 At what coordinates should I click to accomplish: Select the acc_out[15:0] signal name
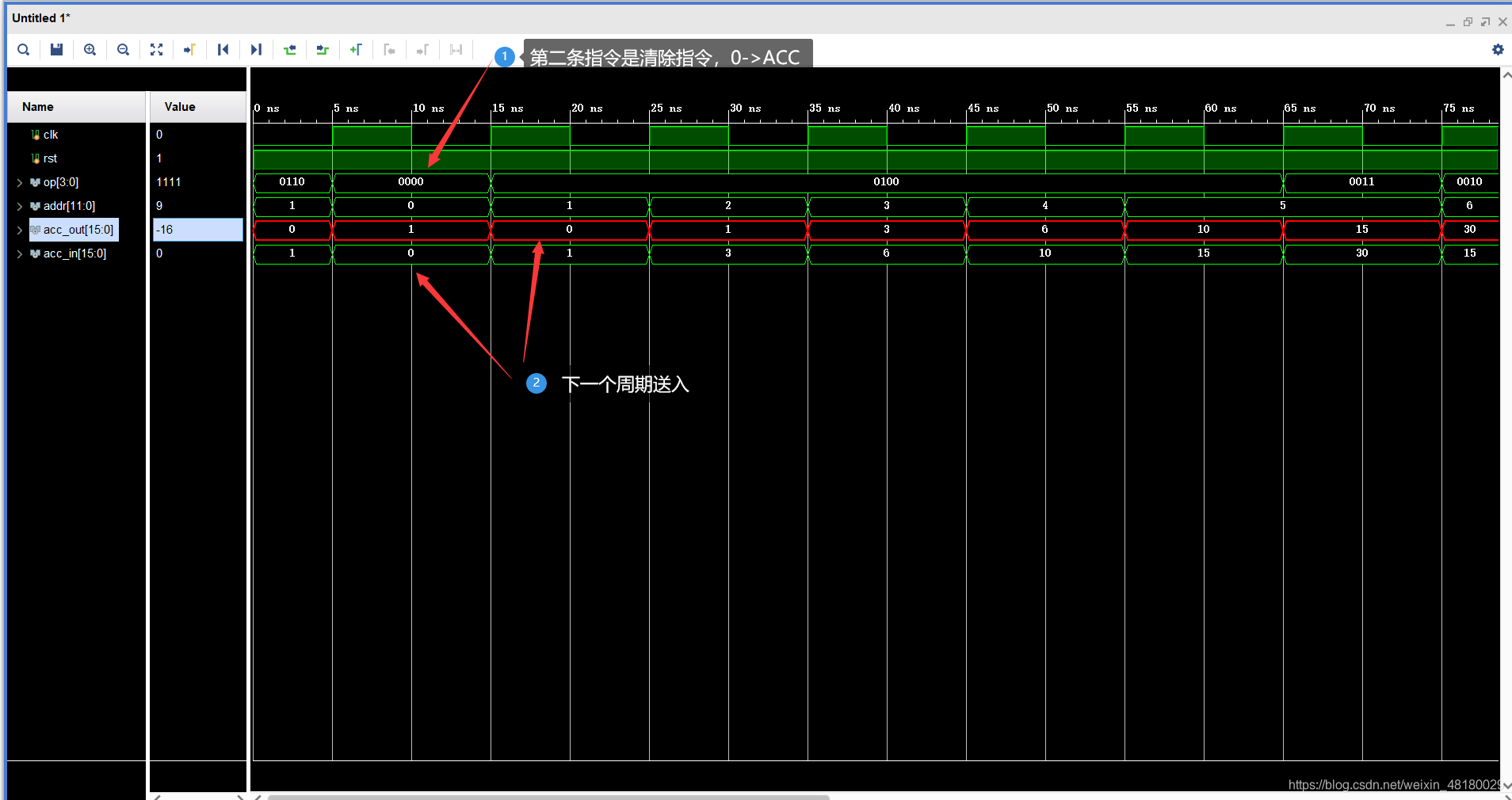coord(78,230)
